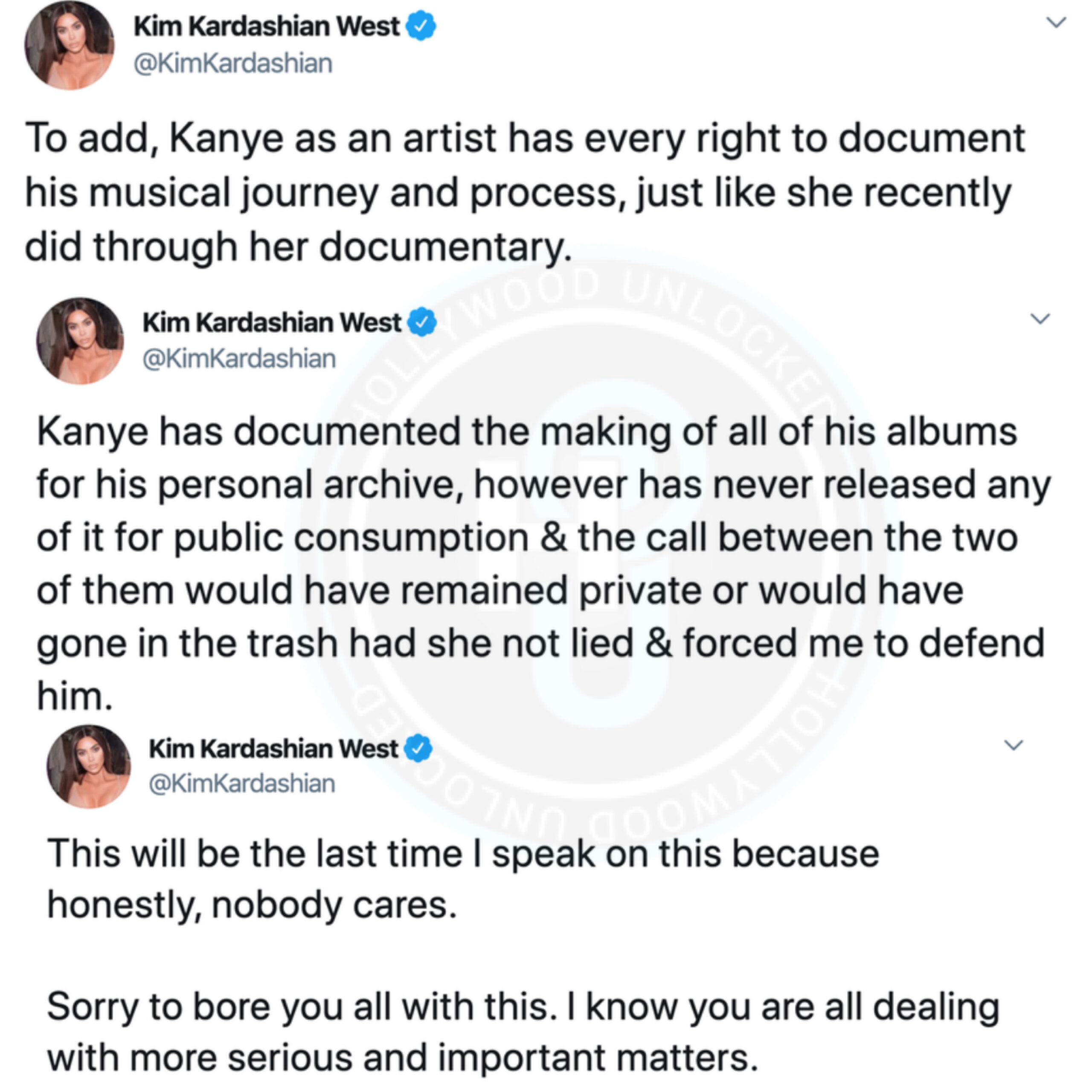
Task: Click the avatar on the 'Kanye has documented' tweet
Action: coord(80,341)
